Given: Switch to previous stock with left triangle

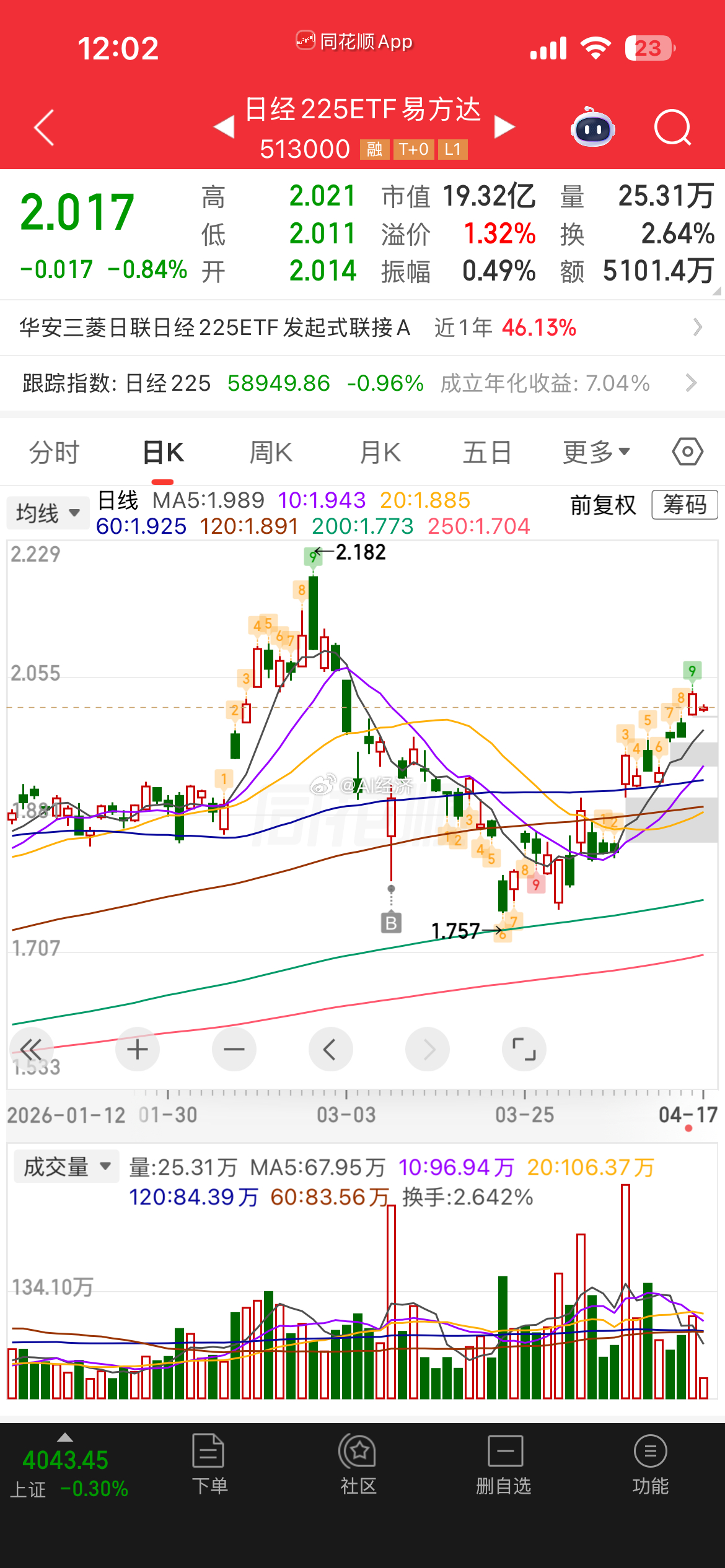Looking at the screenshot, I should (x=224, y=127).
